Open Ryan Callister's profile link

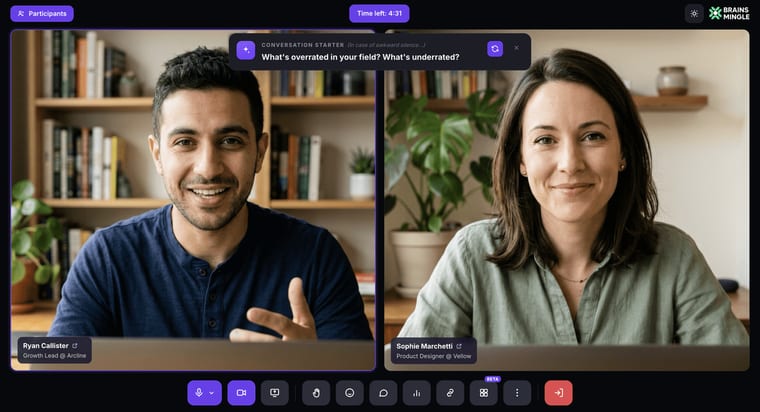[x=75, y=346]
